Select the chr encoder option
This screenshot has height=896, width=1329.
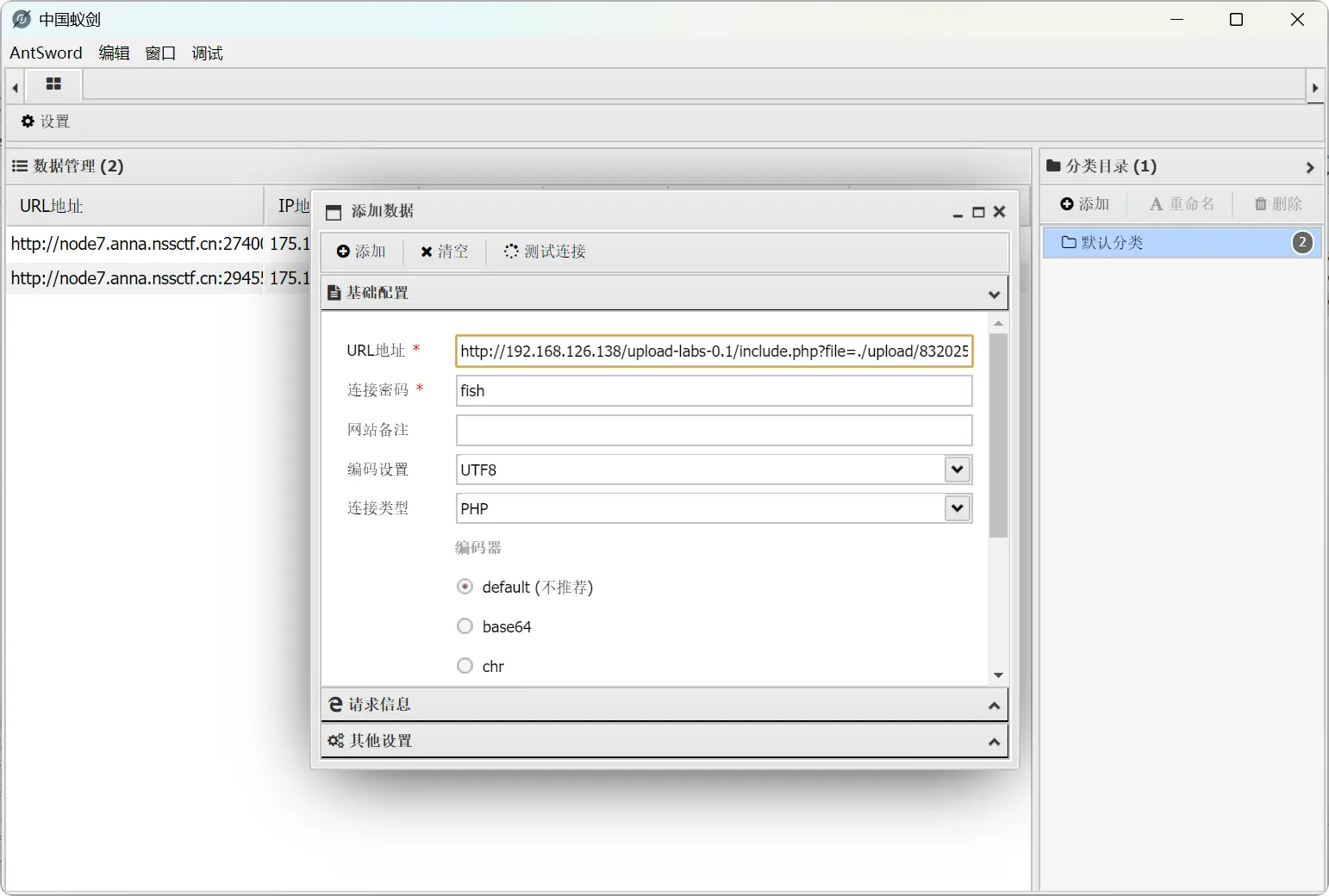coord(465,666)
